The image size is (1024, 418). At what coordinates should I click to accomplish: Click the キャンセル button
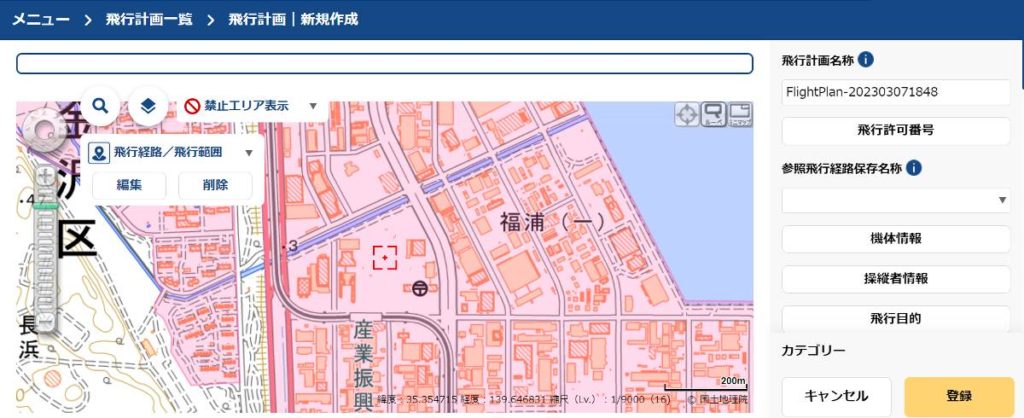[836, 396]
